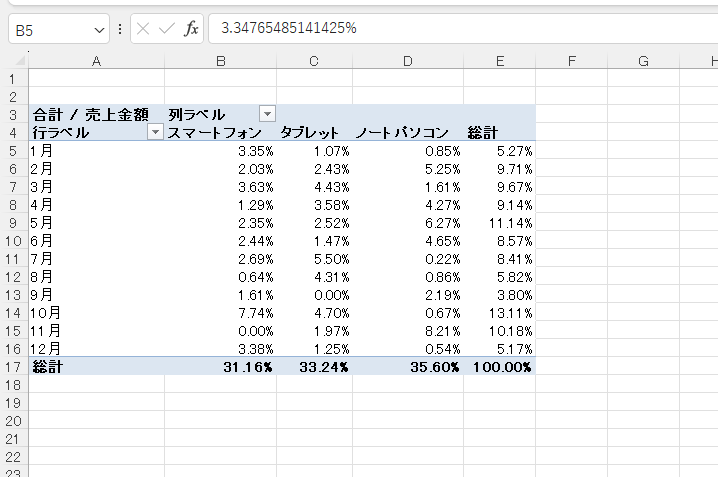Image resolution: width=718 pixels, height=477 pixels.
Task: Select the column D header
Action: click(x=408, y=61)
